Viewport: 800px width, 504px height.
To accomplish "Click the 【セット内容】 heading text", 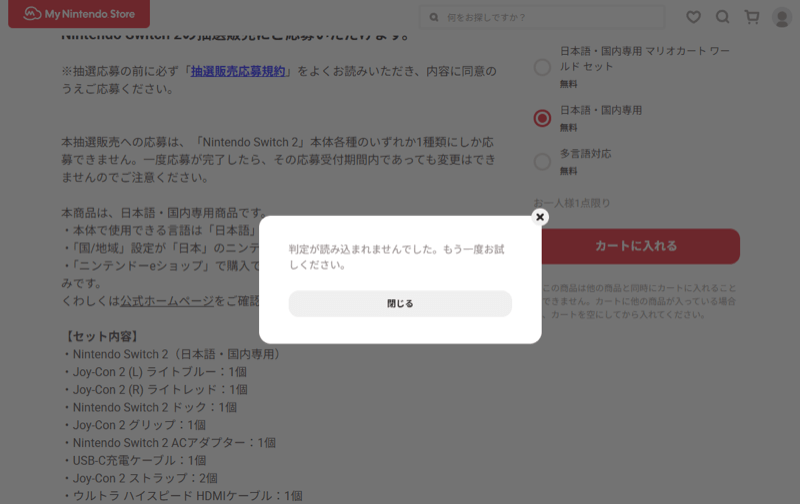I will coord(102,337).
